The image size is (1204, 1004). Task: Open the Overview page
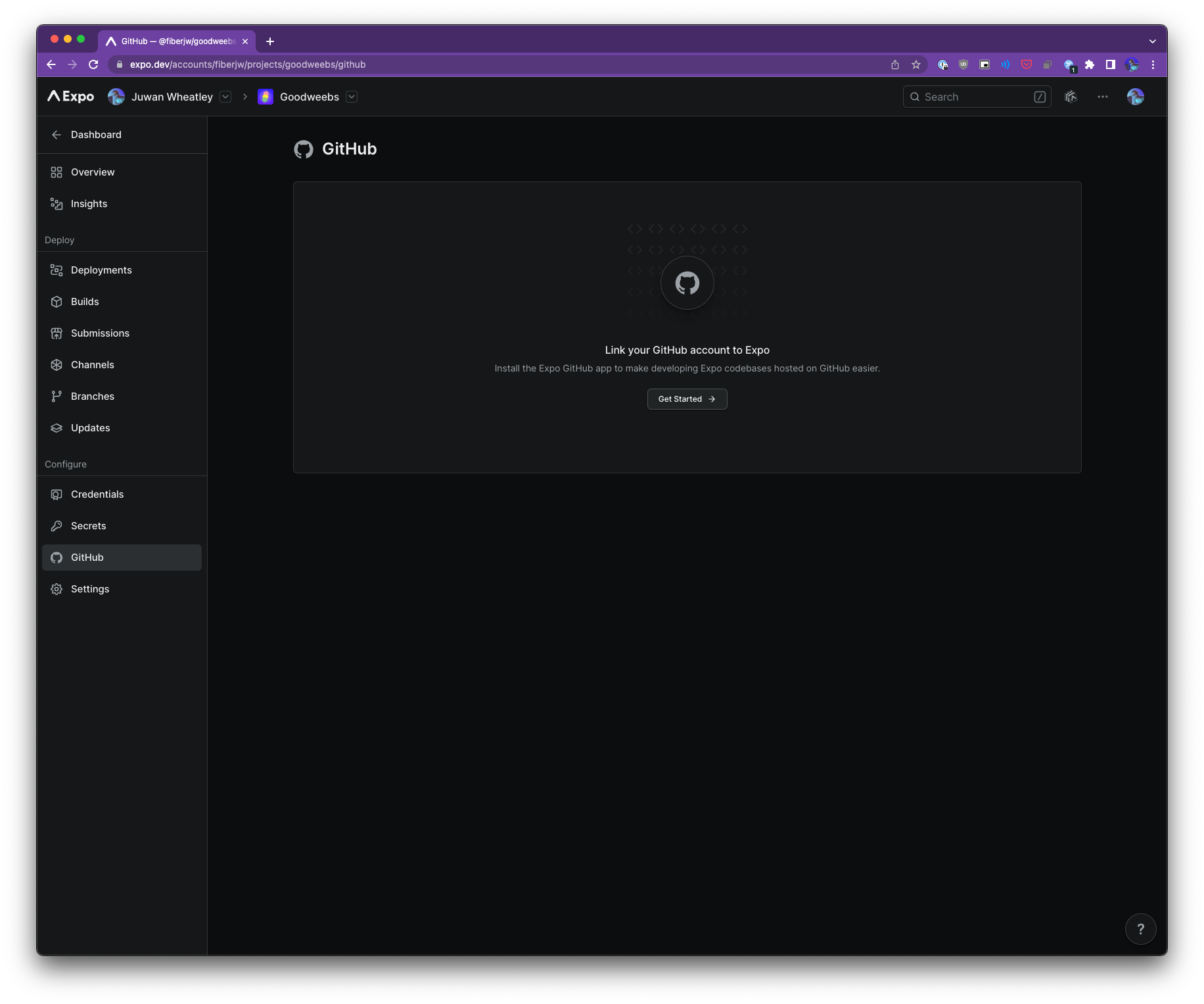(x=122, y=172)
